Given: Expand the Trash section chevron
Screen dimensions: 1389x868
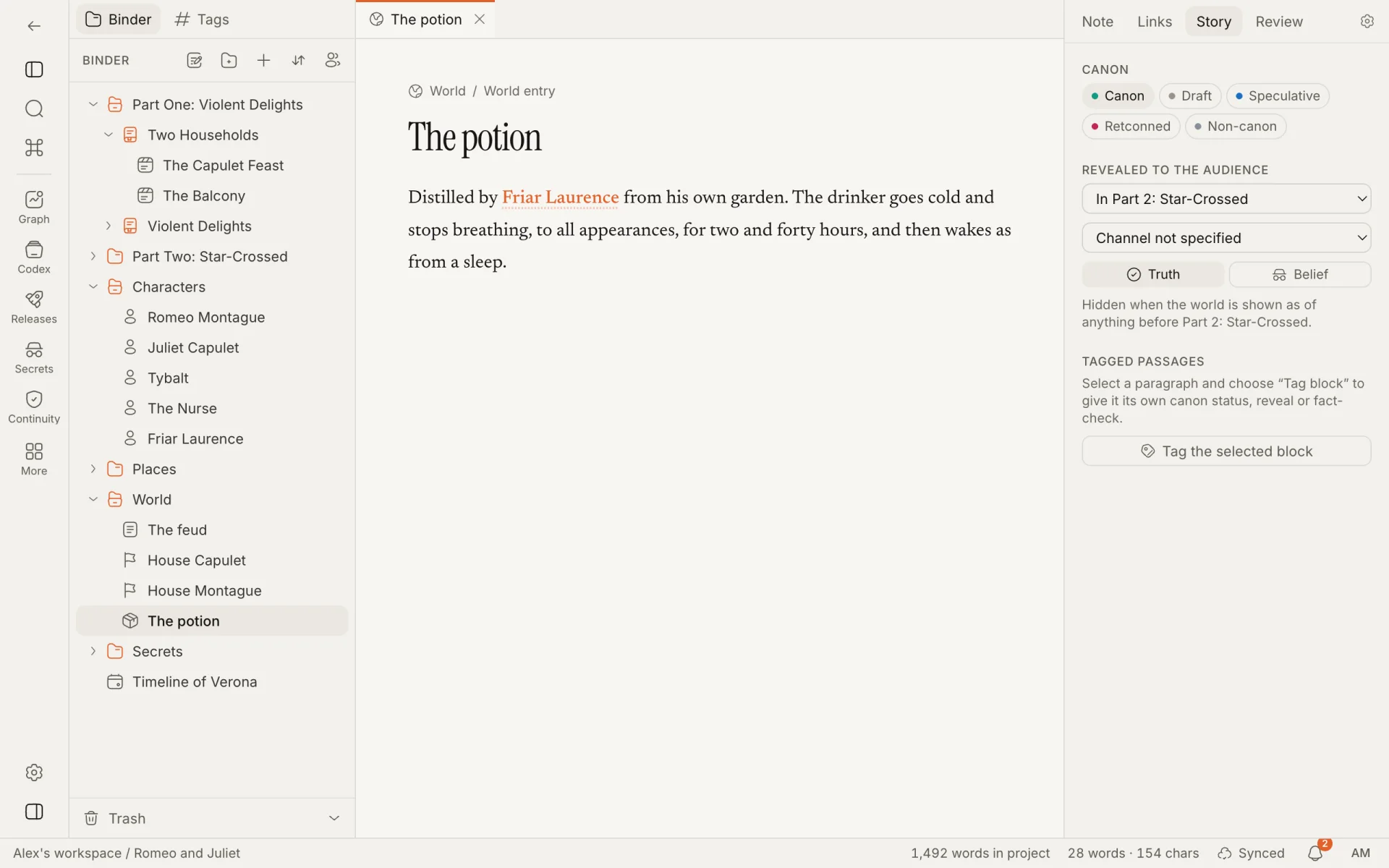Looking at the screenshot, I should [334, 819].
